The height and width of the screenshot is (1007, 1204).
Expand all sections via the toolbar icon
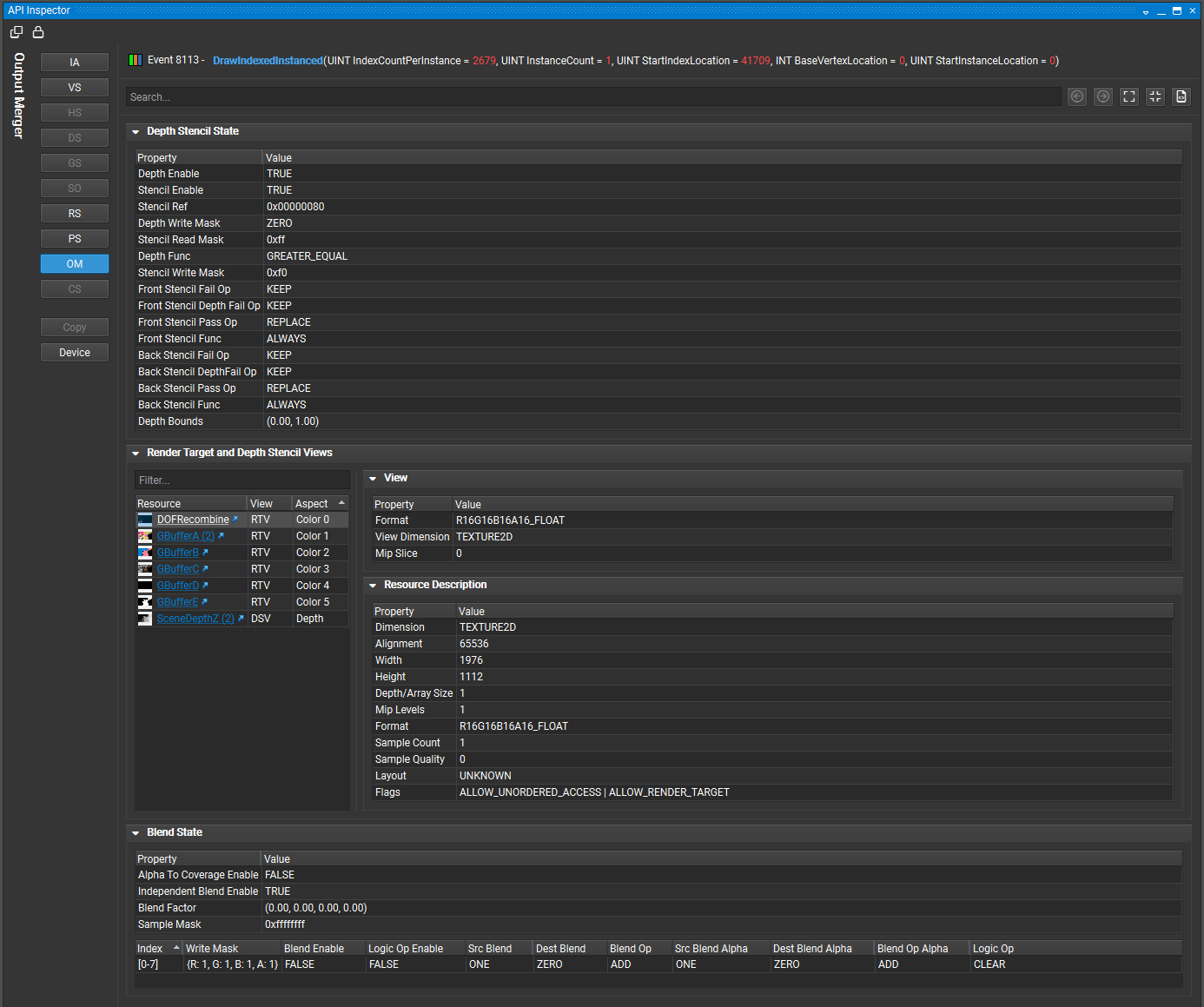pos(1128,96)
